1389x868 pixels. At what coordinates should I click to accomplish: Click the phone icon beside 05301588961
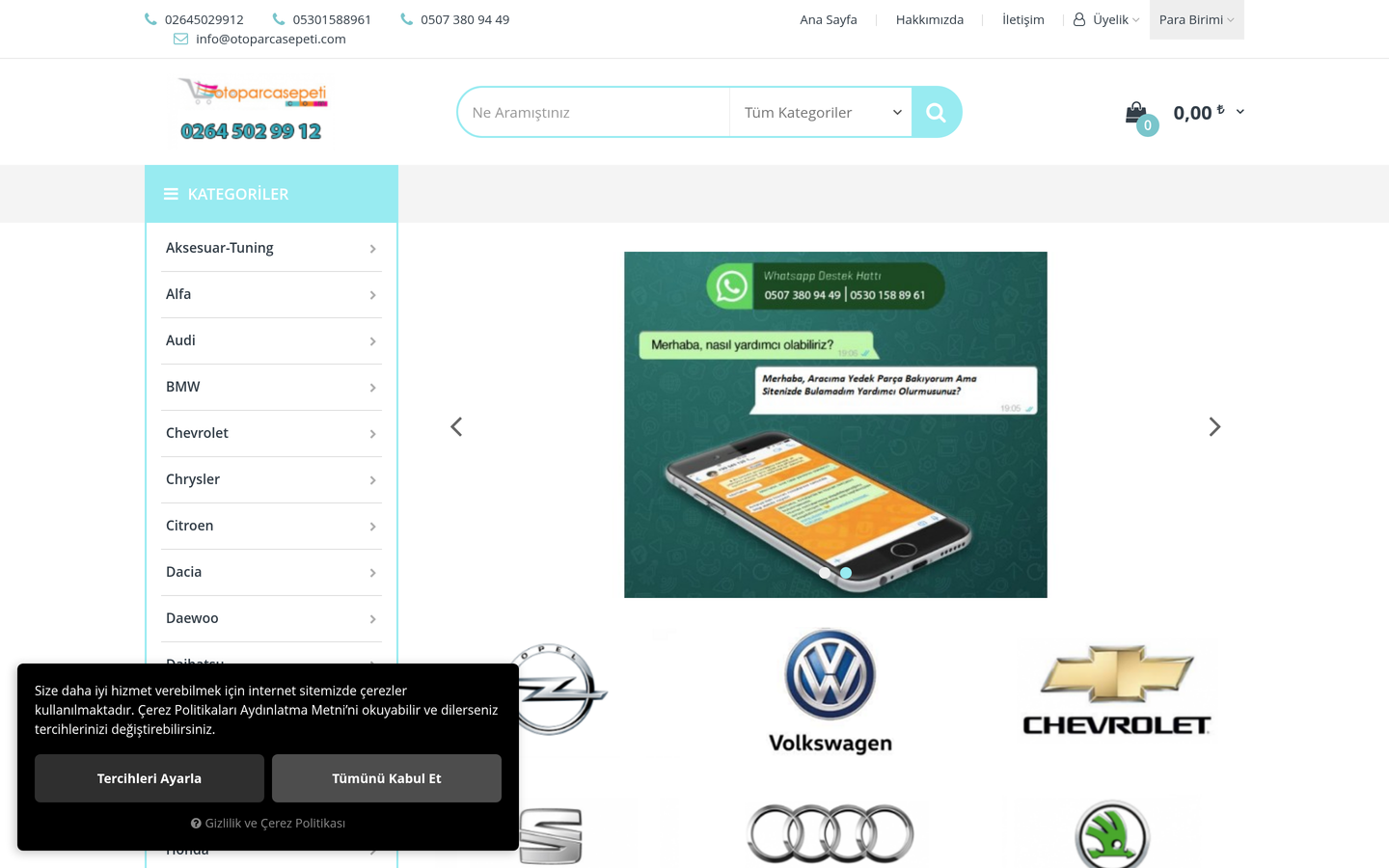[x=279, y=19]
